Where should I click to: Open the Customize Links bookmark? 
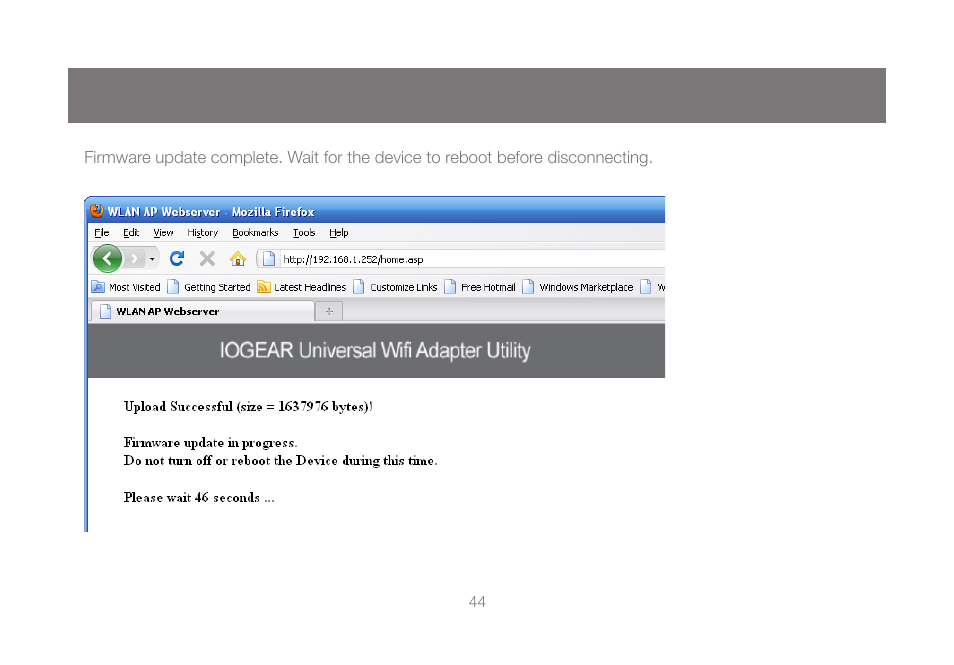(395, 287)
